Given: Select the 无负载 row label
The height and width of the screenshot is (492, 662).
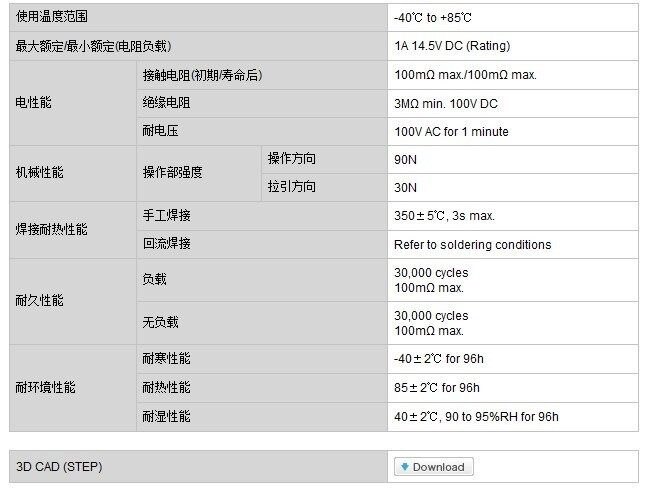Looking at the screenshot, I should click(160, 322).
